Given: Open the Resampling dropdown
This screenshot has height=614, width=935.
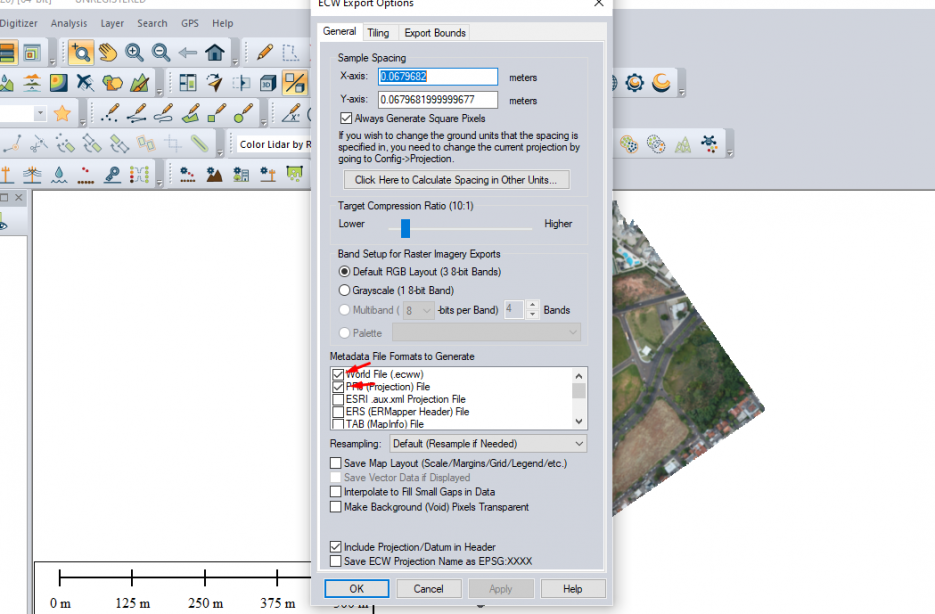Looking at the screenshot, I should (488, 444).
